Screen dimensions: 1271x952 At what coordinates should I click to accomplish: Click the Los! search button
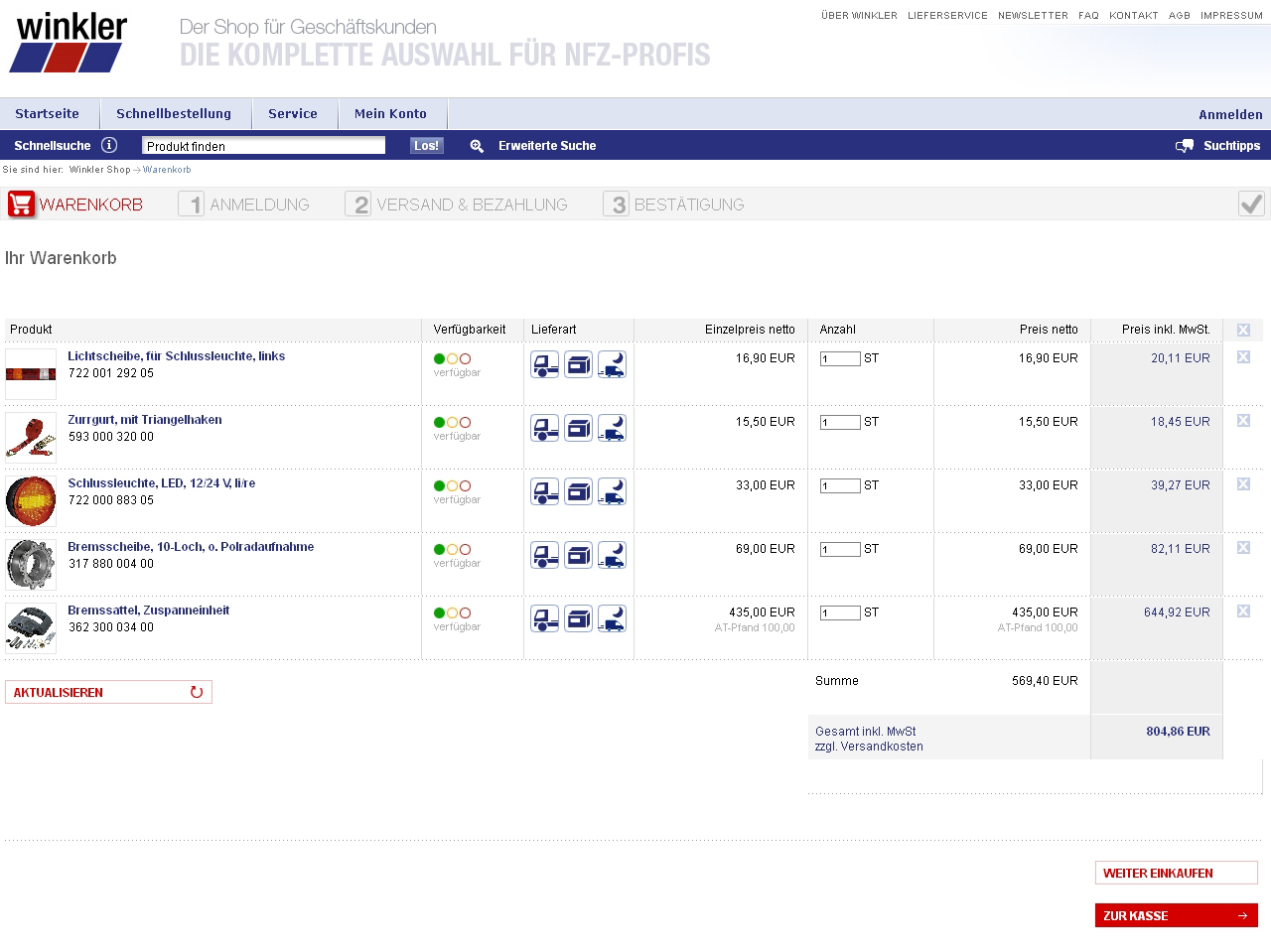coord(426,146)
